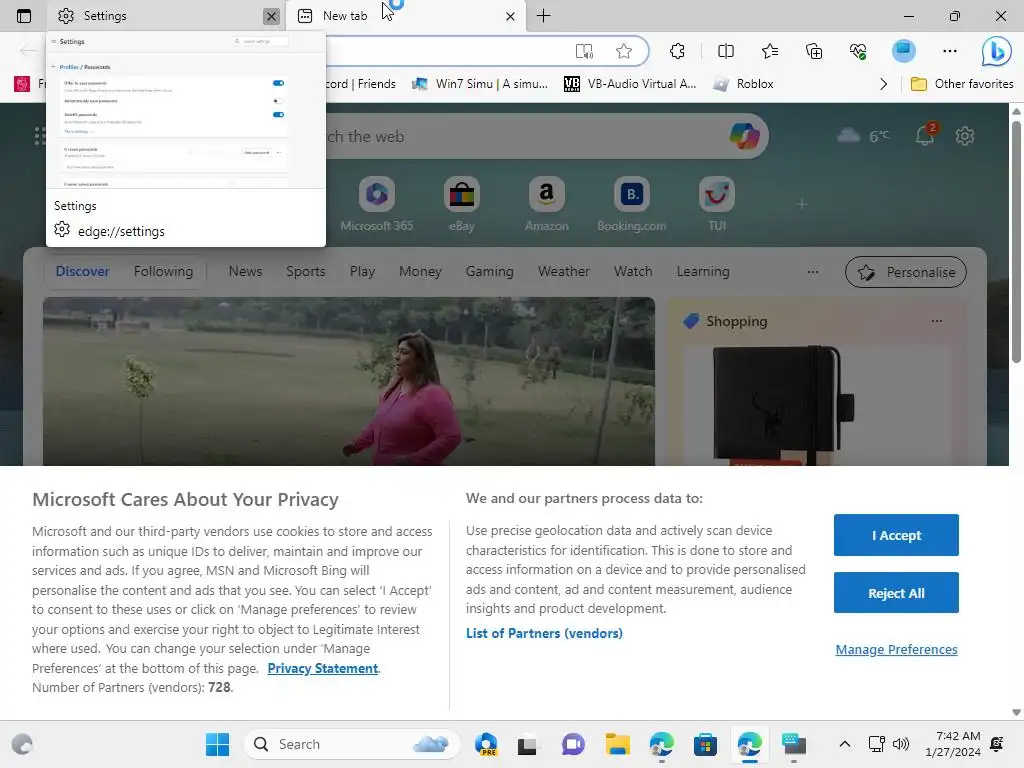Open the Windows Start button
1024x768 pixels.
pyautogui.click(x=217, y=744)
